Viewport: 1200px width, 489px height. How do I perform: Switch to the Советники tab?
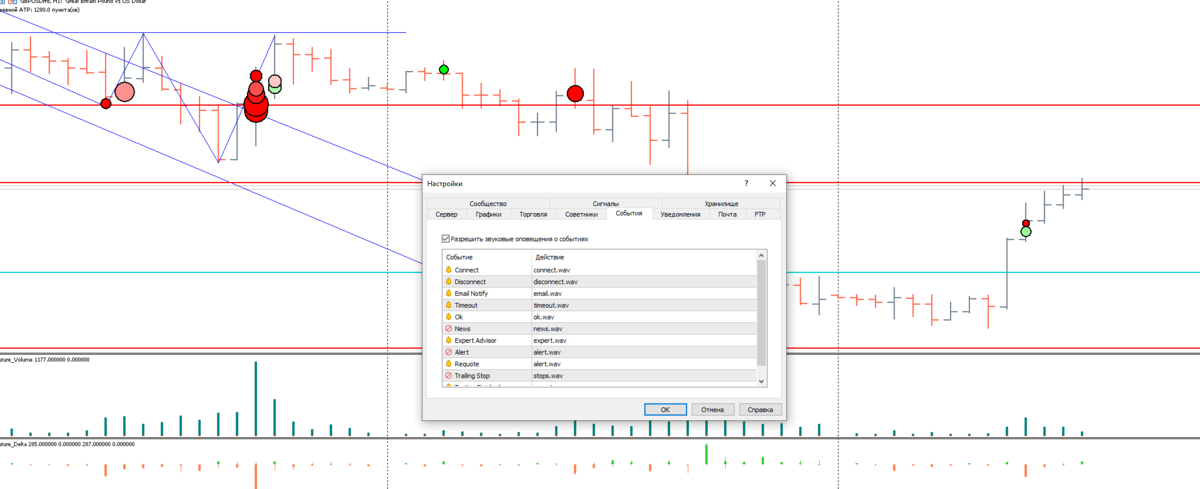pos(581,214)
